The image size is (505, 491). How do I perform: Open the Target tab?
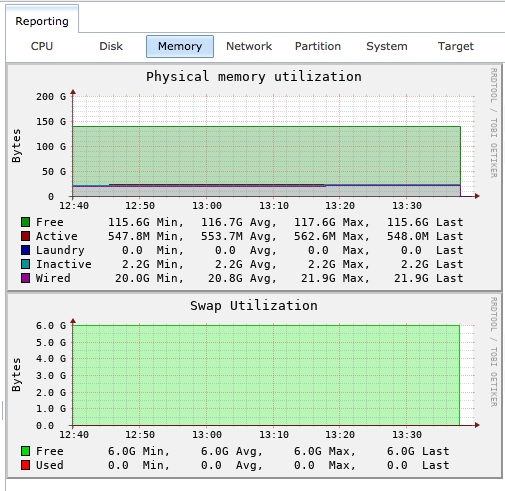[x=456, y=46]
